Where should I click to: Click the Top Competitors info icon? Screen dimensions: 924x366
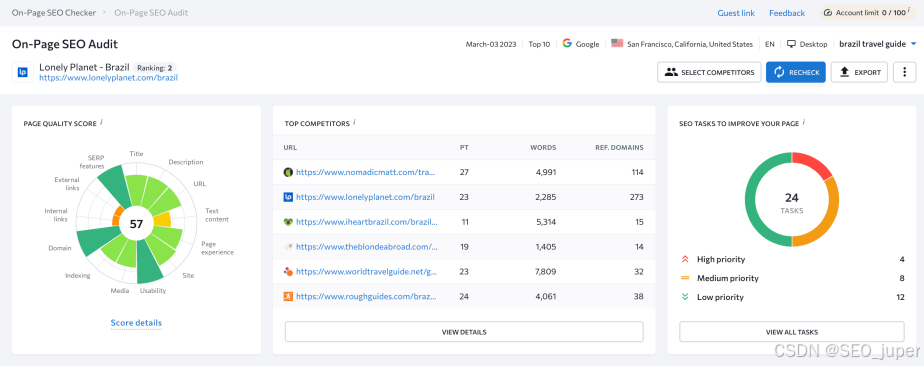click(x=354, y=122)
